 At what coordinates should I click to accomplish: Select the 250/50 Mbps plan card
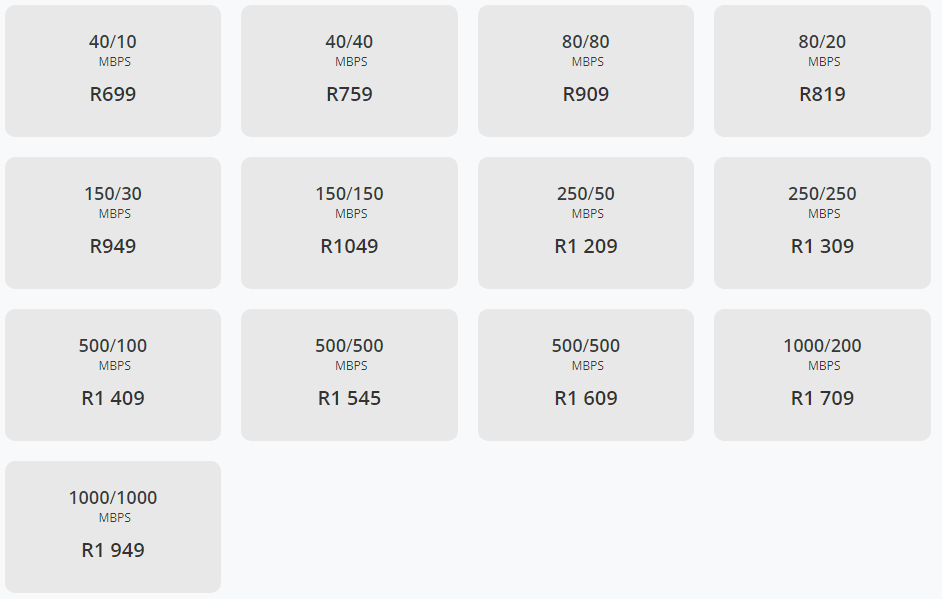(586, 222)
